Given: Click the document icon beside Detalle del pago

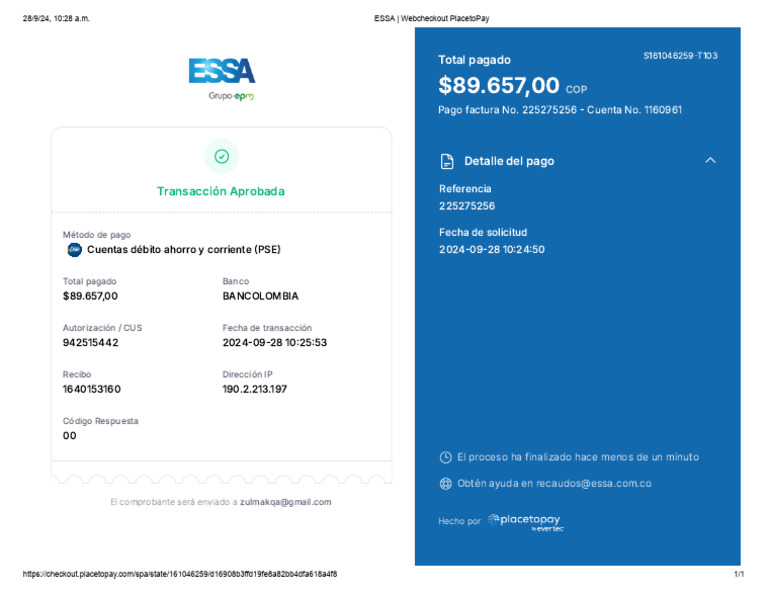Looking at the screenshot, I should (447, 161).
